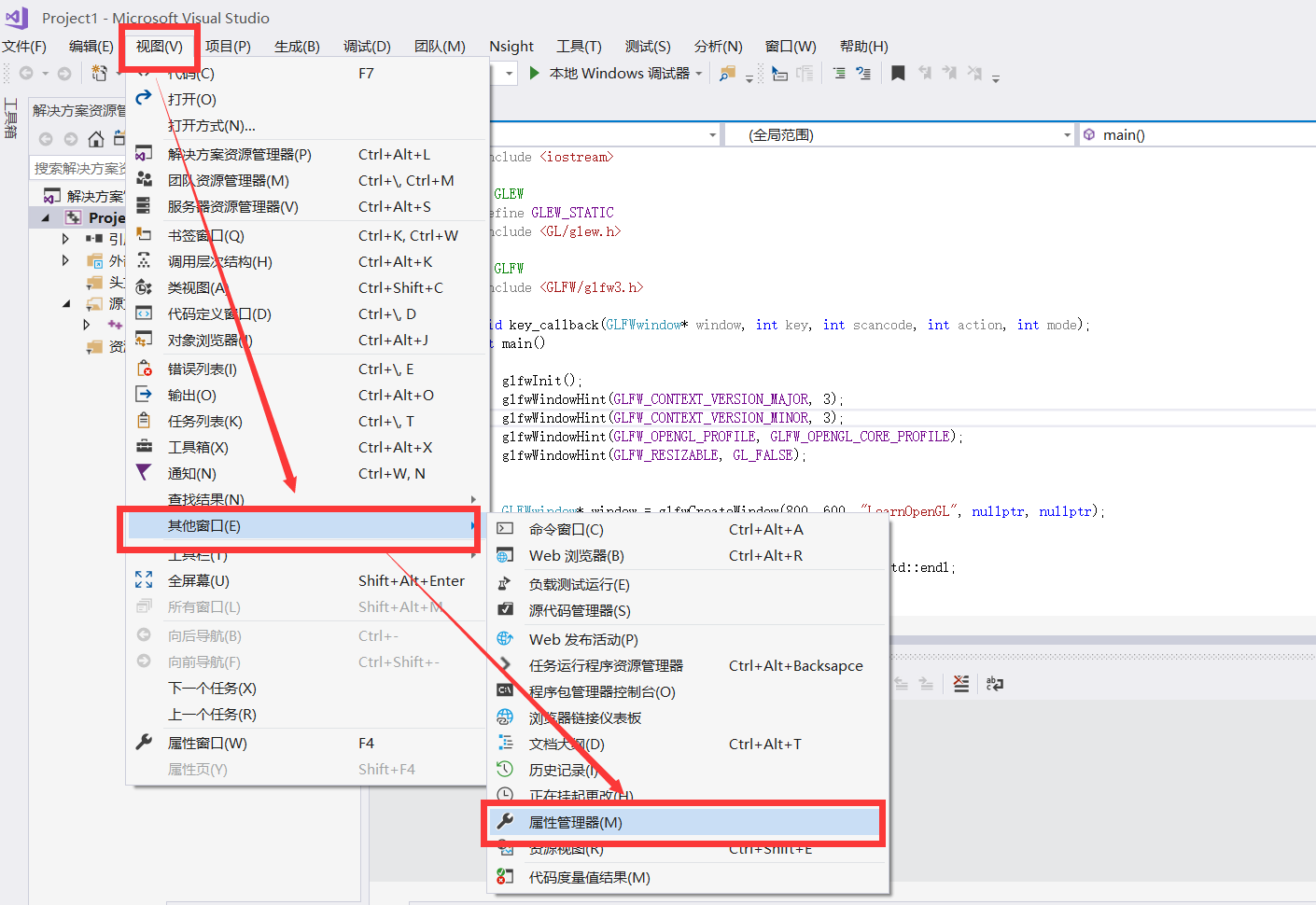This screenshot has height=905, width=1316.
Task: Open the 帮助(H) menu
Action: click(863, 46)
